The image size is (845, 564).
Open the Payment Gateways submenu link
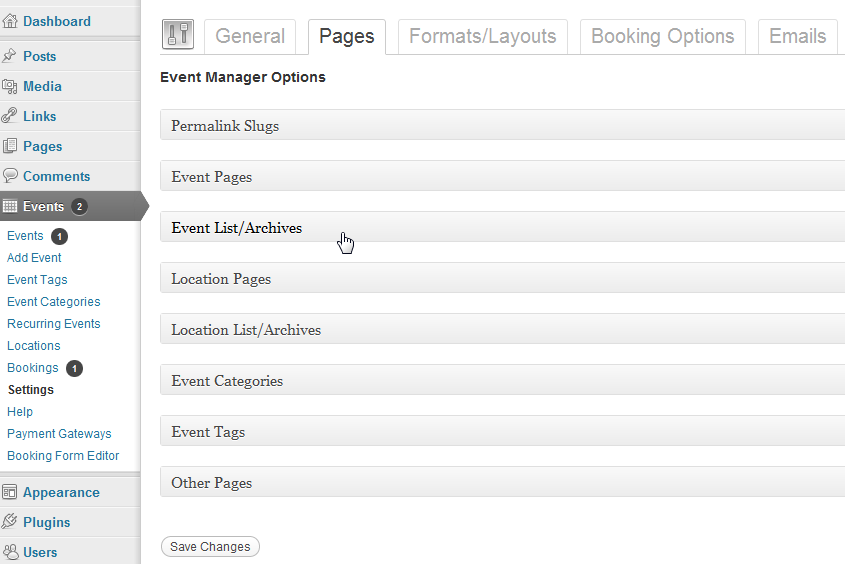point(59,434)
